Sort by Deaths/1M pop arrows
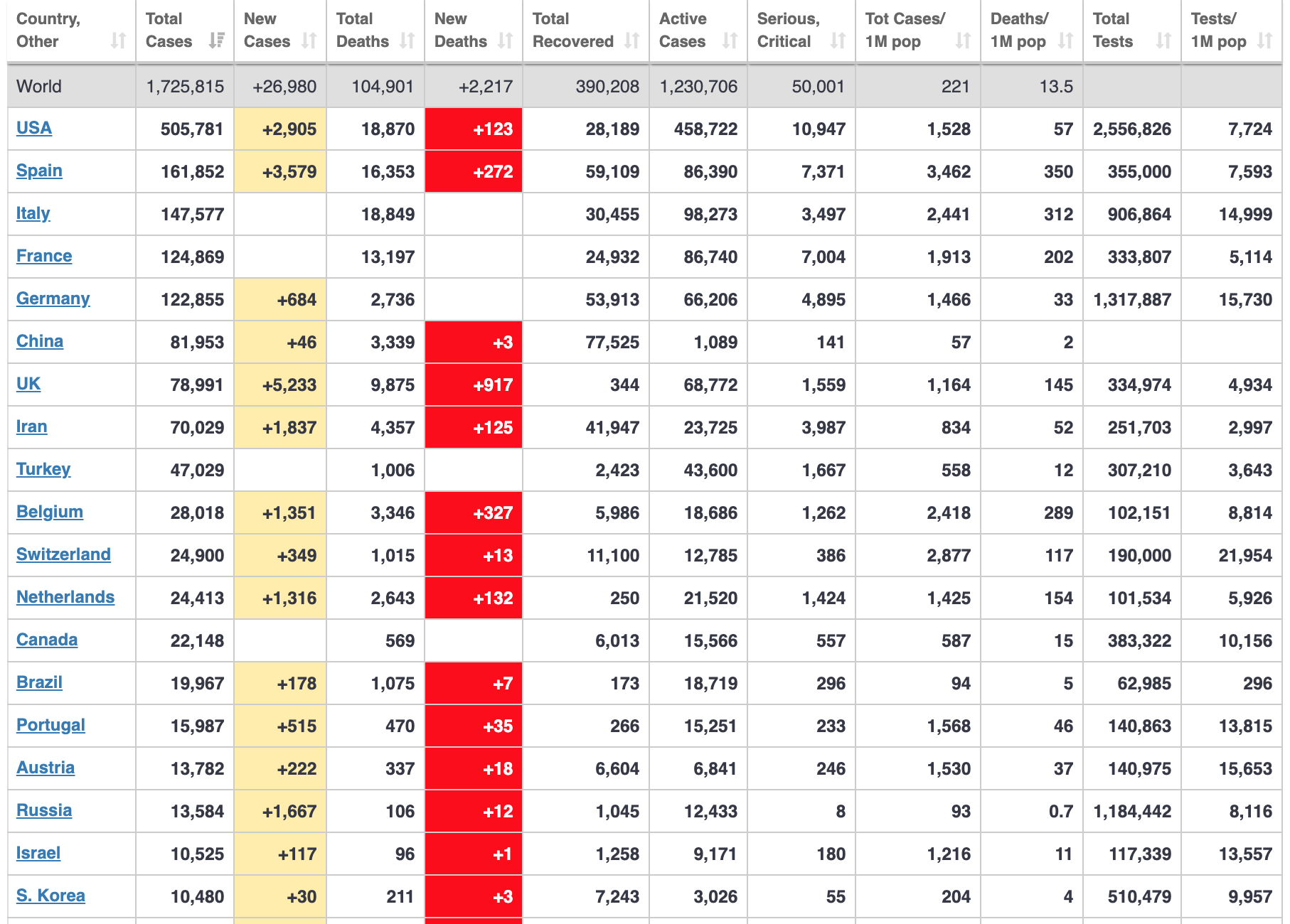Screen dimensions: 1290x924 point(1066,41)
